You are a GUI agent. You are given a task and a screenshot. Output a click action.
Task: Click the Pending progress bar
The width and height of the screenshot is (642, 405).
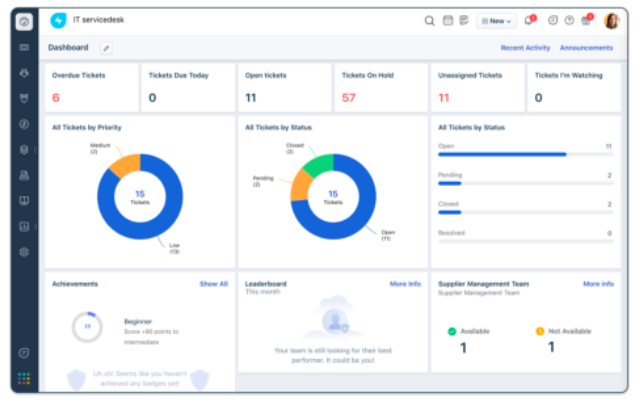click(526, 183)
